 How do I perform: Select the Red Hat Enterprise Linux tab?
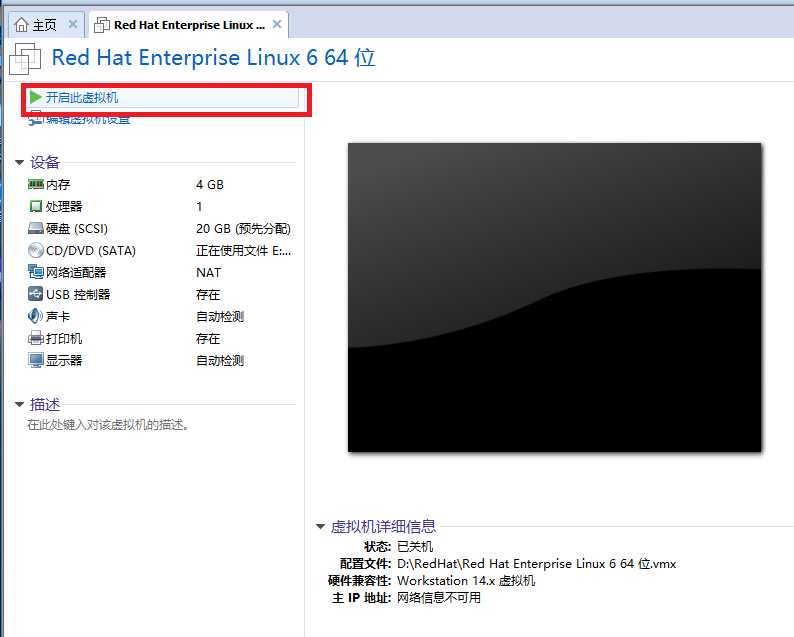189,25
